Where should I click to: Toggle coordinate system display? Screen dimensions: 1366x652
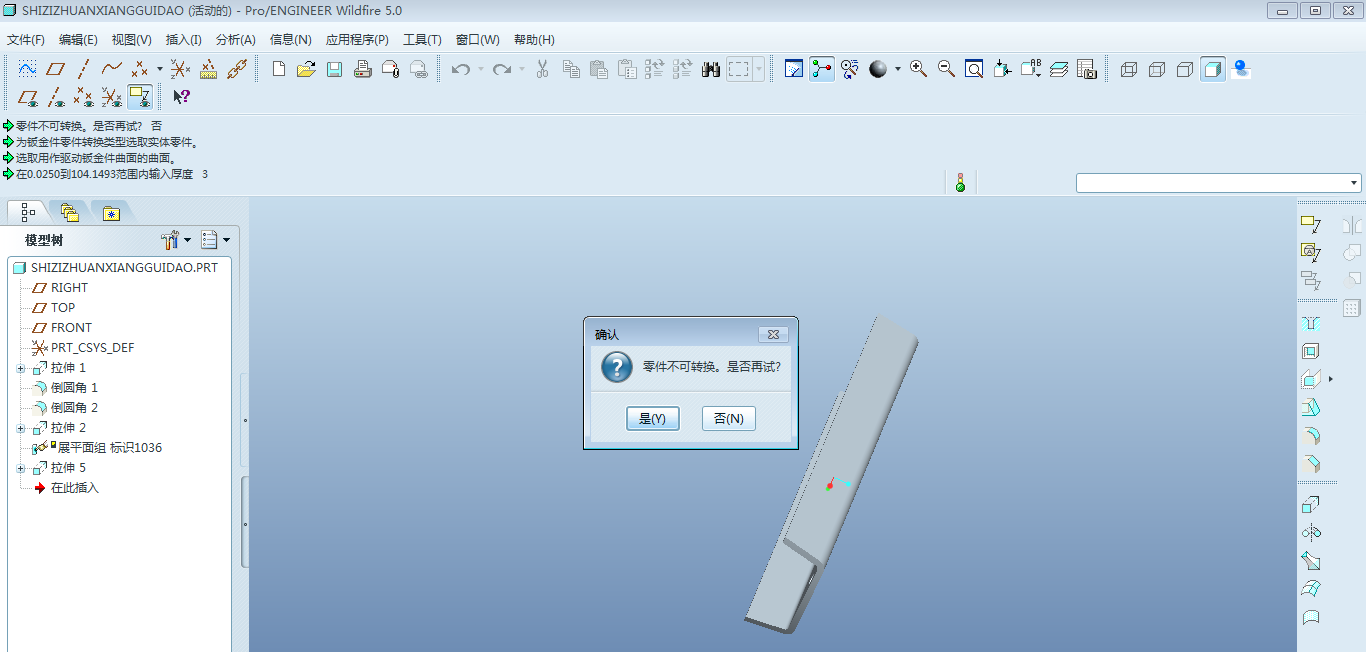click(x=112, y=97)
